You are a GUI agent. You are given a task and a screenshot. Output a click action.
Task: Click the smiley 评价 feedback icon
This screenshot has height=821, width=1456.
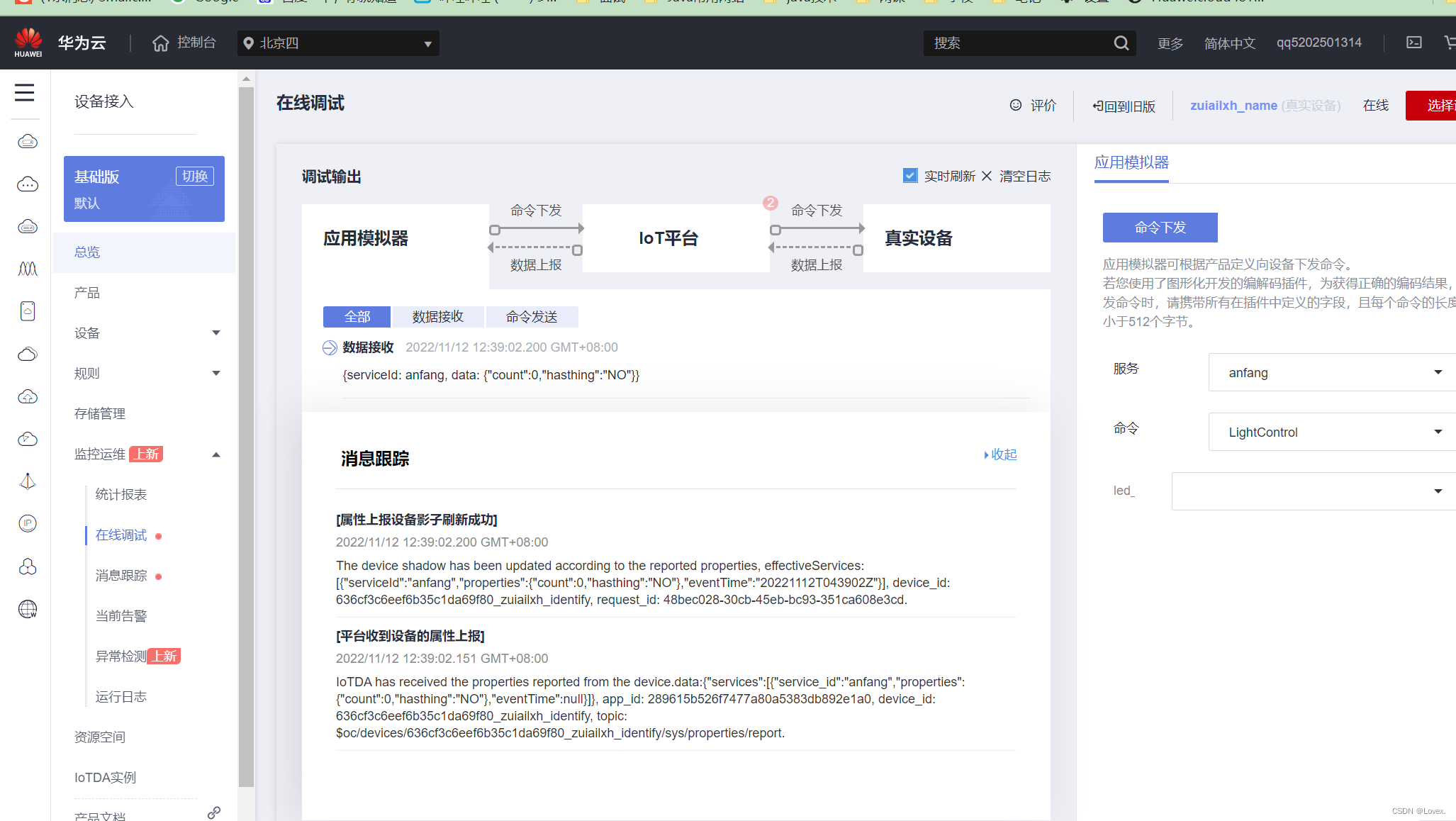click(1016, 105)
